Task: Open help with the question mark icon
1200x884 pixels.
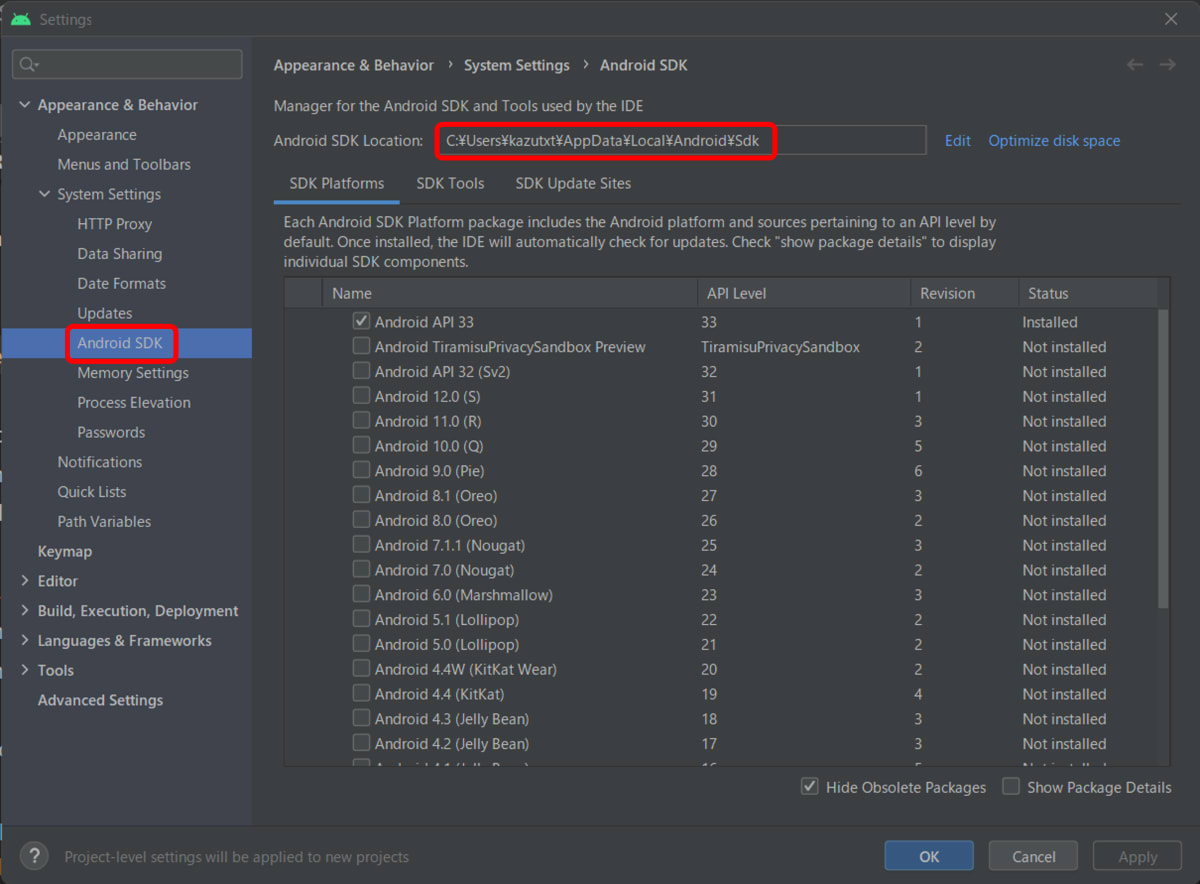Action: coord(34,856)
